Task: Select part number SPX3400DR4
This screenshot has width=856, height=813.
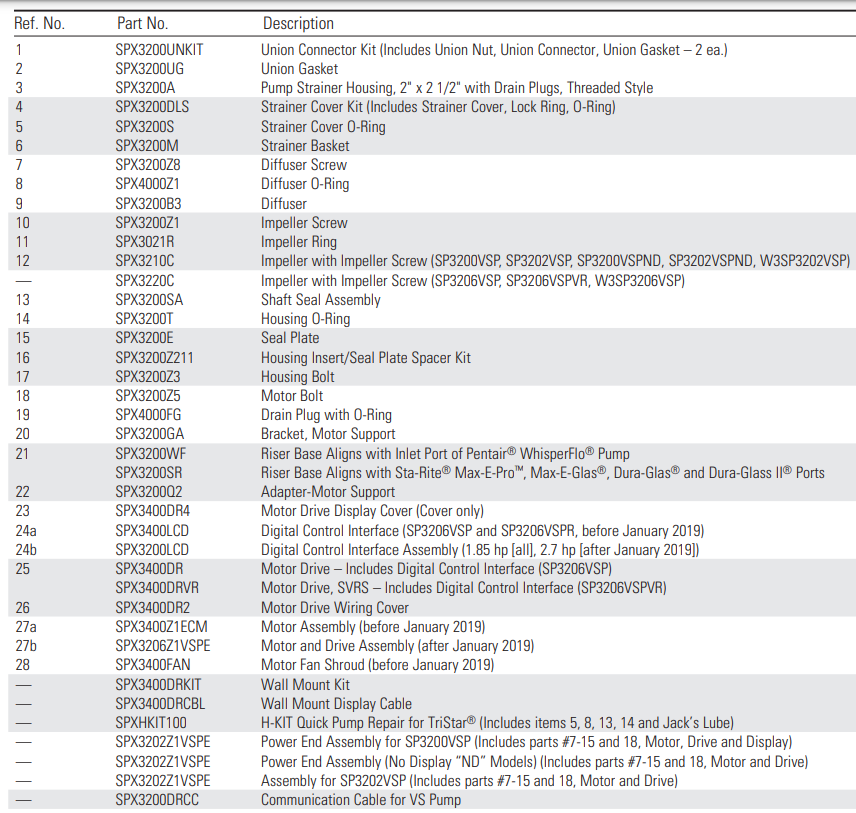Action: (152, 511)
